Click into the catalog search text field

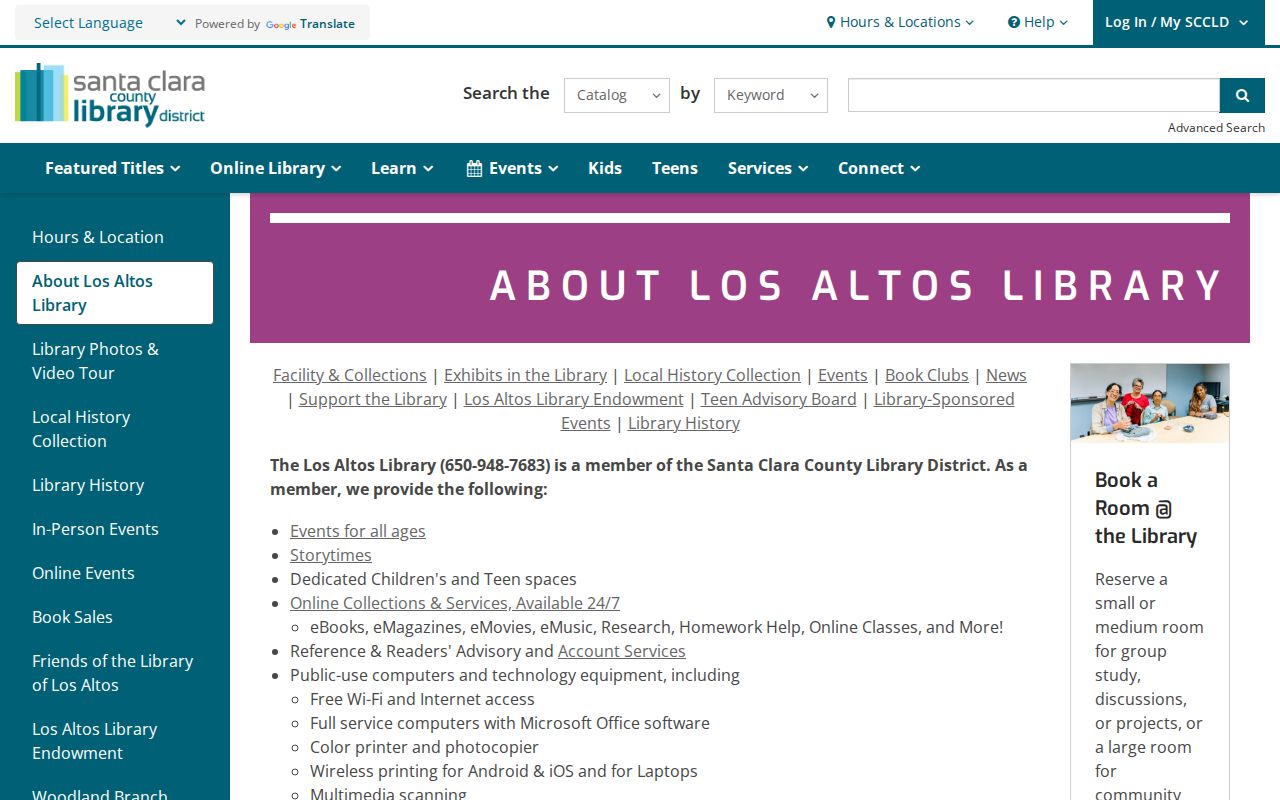(1034, 95)
